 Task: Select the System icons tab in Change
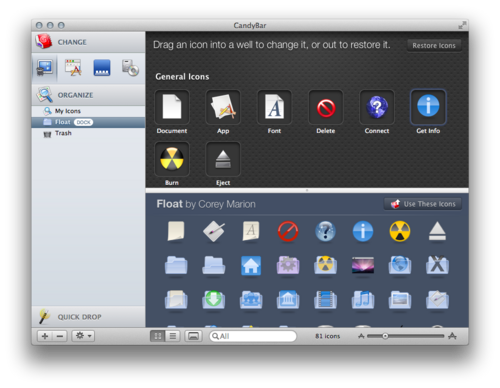45,68
